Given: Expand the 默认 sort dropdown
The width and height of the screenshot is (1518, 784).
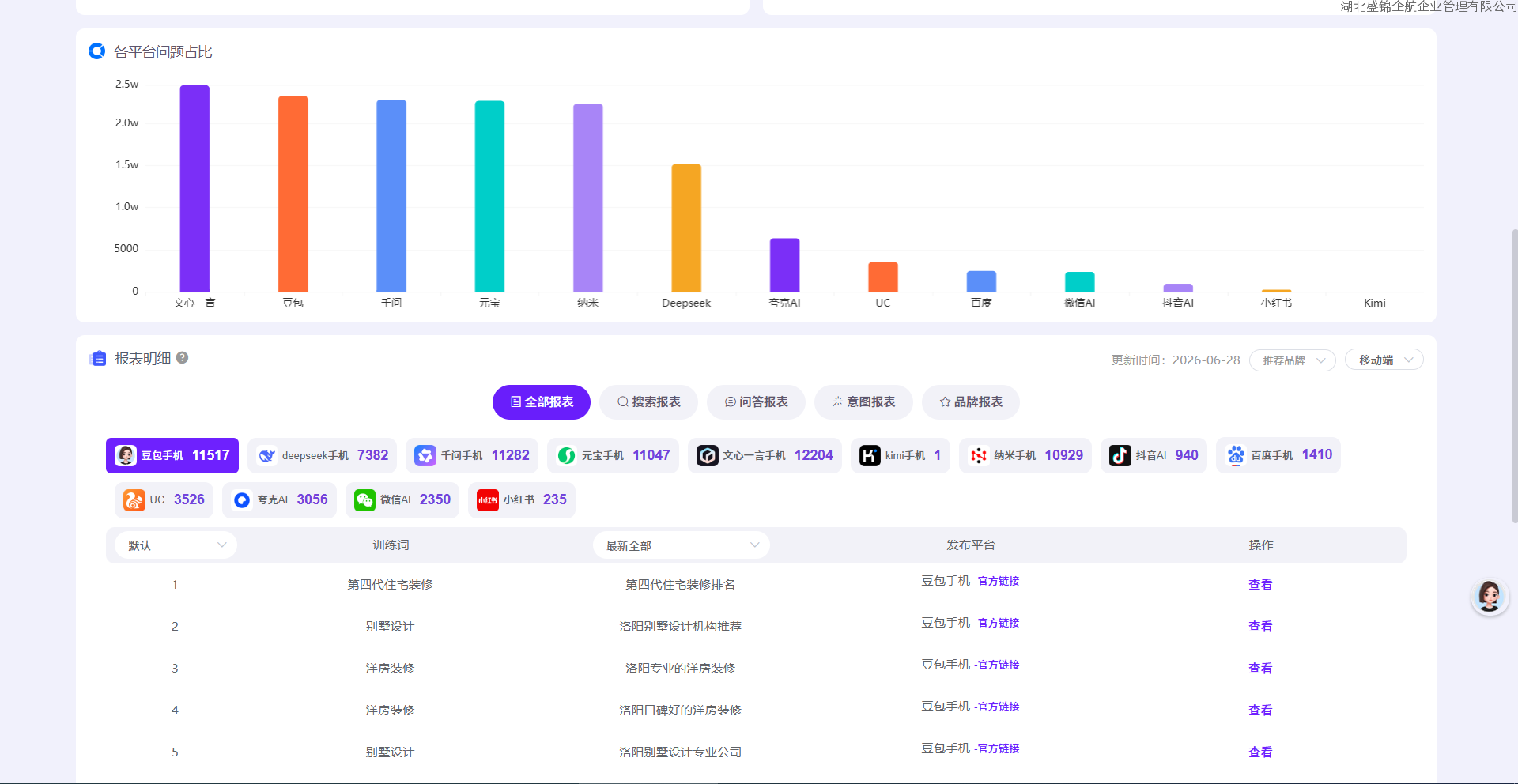Looking at the screenshot, I should [176, 545].
